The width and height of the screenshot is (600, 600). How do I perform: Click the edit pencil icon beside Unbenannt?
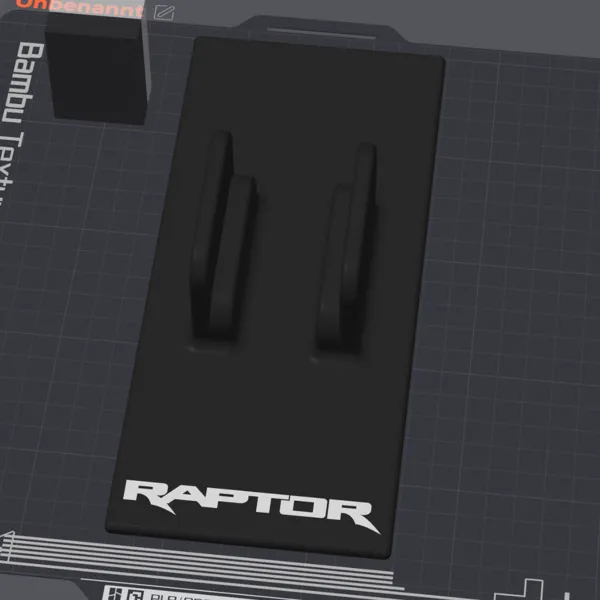[x=164, y=13]
